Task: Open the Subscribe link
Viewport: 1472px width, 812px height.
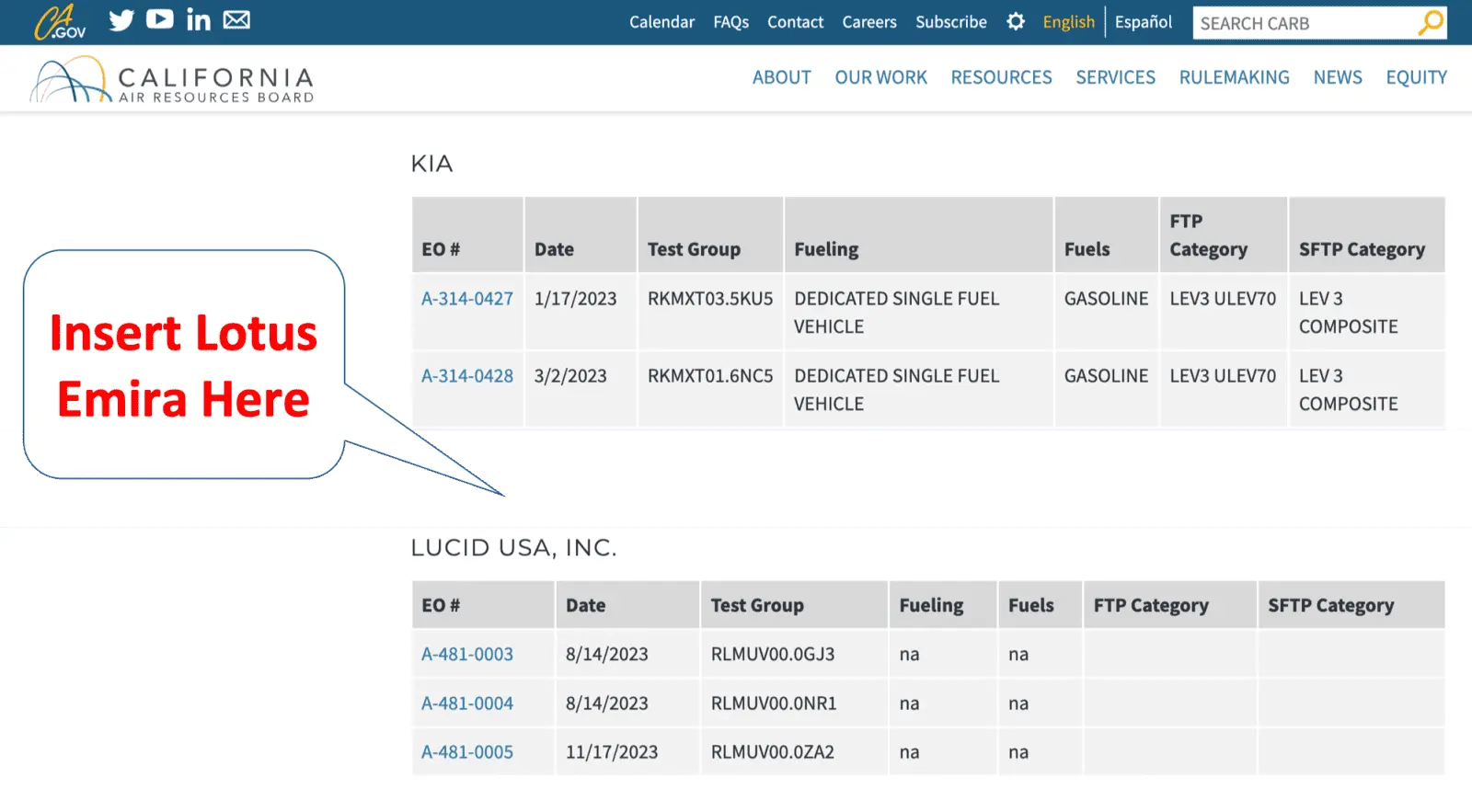Action: click(950, 22)
